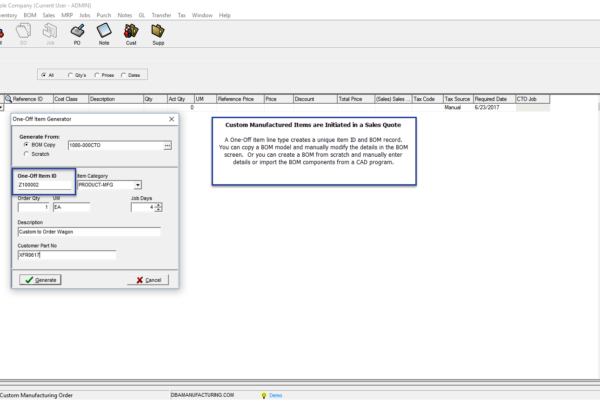This screenshot has width=600, height=400.
Task: Open the Purch menu
Action: coord(104,15)
